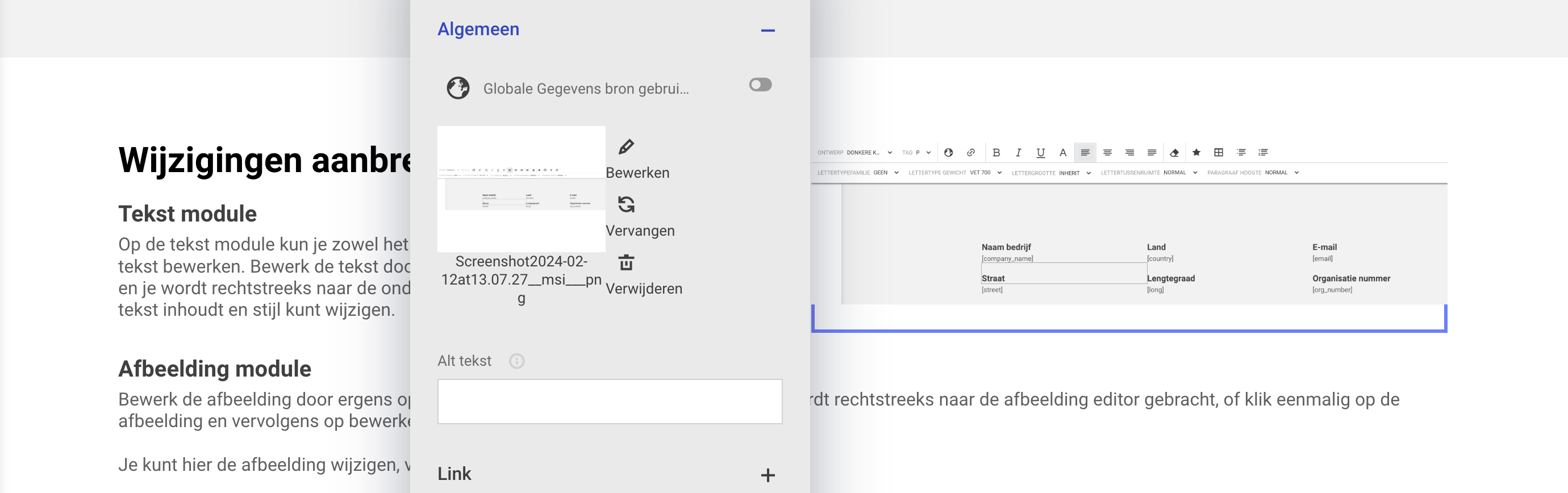The width and height of the screenshot is (1568, 493).
Task: Click the Vervangen label
Action: pos(640,231)
